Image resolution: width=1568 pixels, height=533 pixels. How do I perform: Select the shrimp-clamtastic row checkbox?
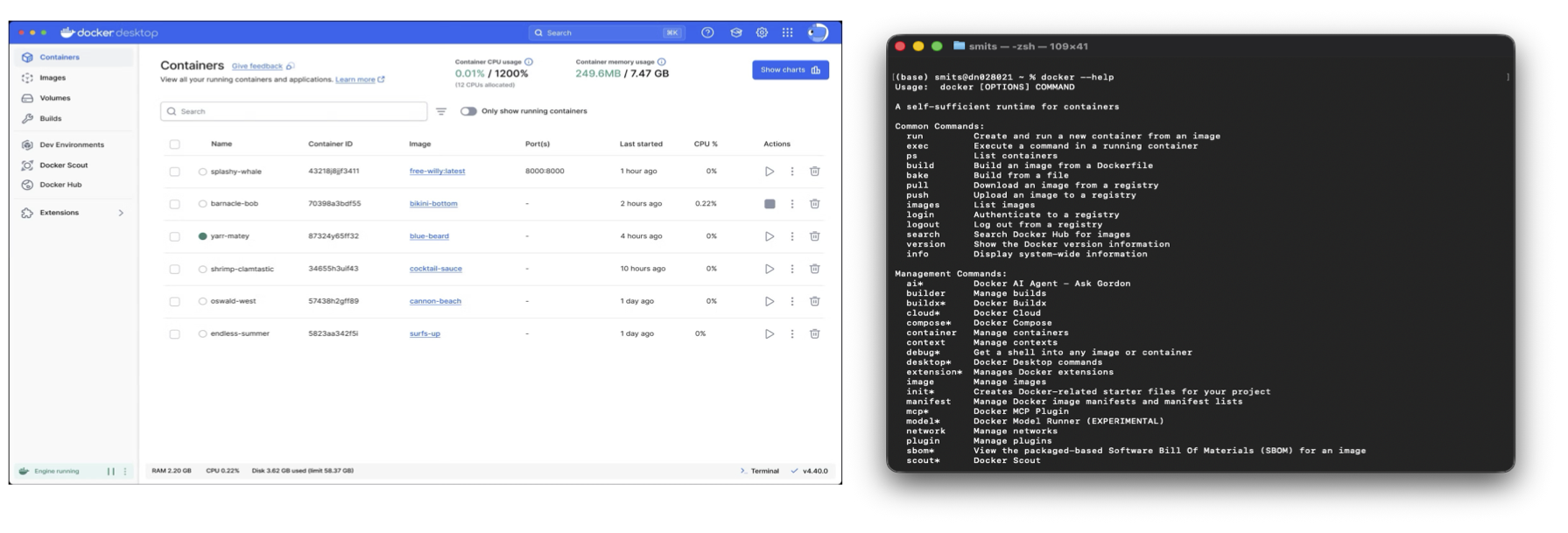click(x=174, y=270)
